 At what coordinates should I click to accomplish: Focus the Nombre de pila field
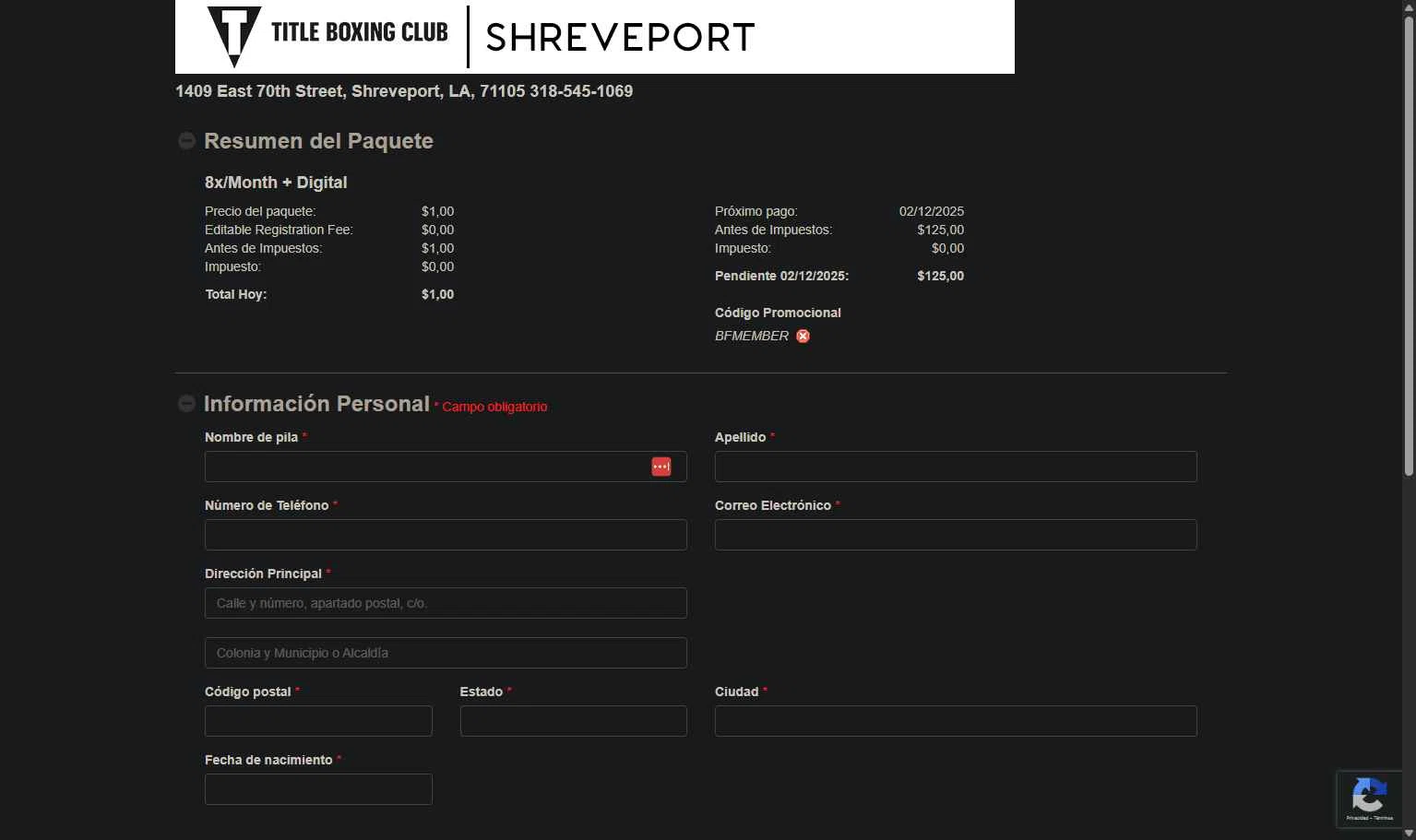(x=446, y=467)
